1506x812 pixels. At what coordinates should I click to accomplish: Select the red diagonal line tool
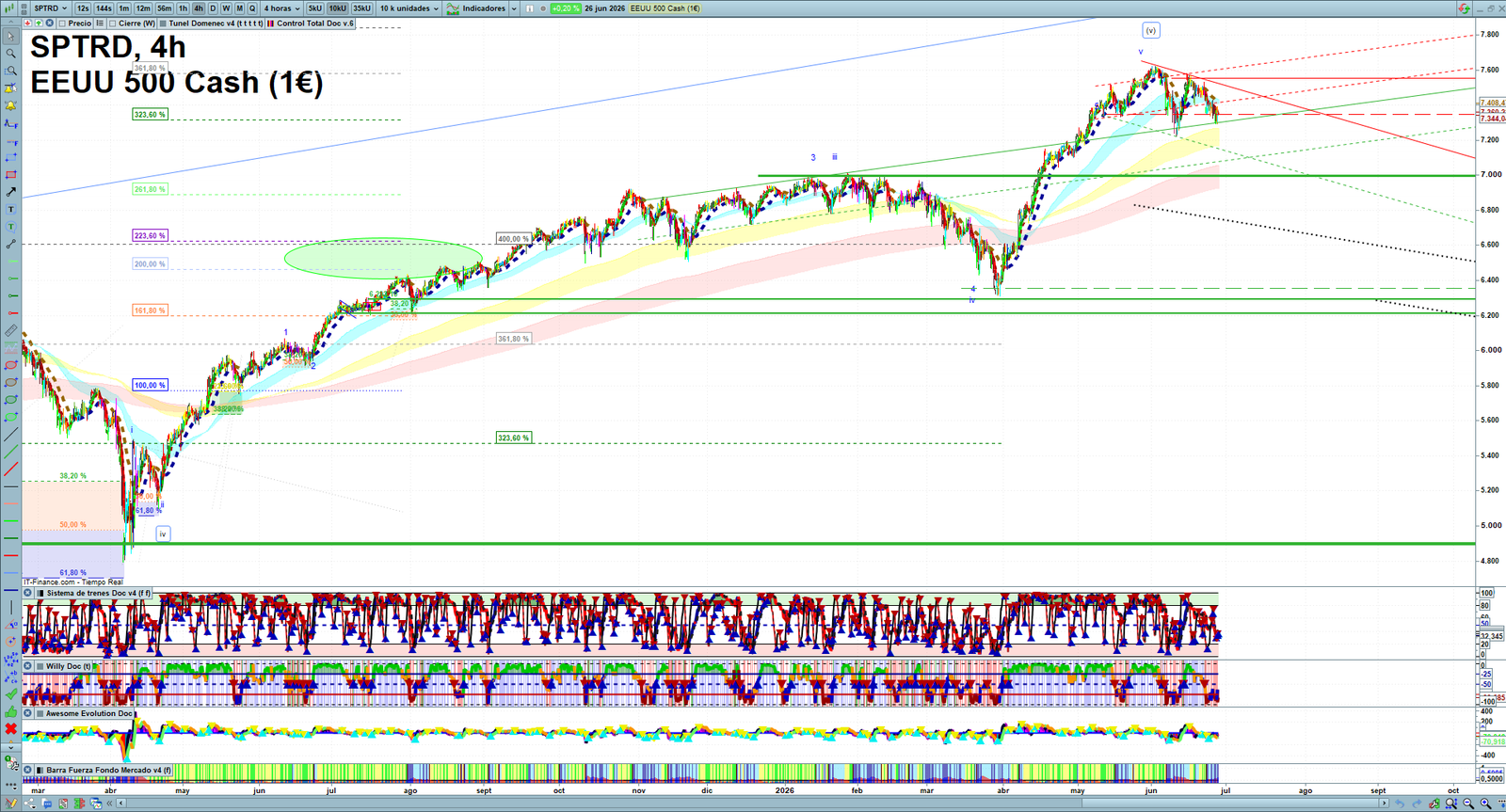11,468
